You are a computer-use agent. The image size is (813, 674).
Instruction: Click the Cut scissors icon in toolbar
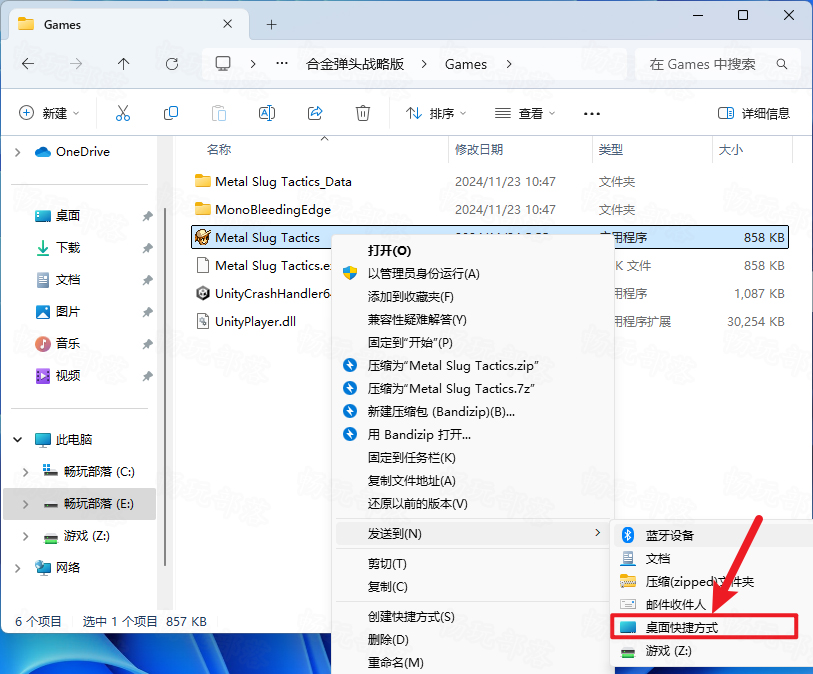click(123, 113)
